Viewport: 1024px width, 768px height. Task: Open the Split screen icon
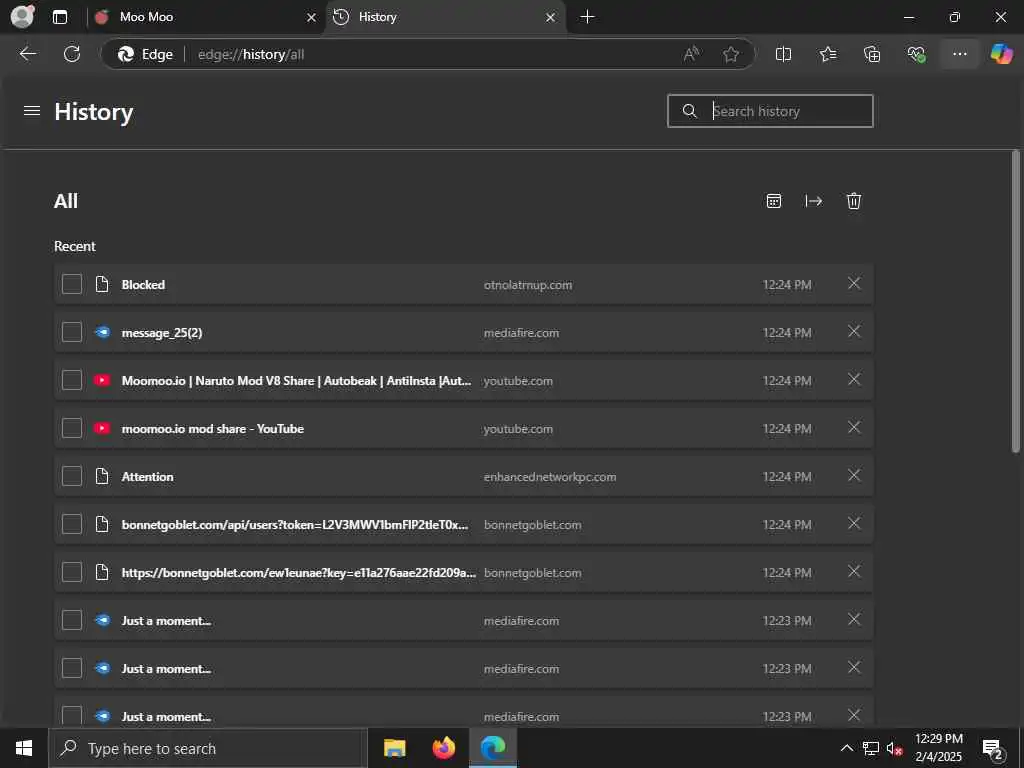point(783,54)
